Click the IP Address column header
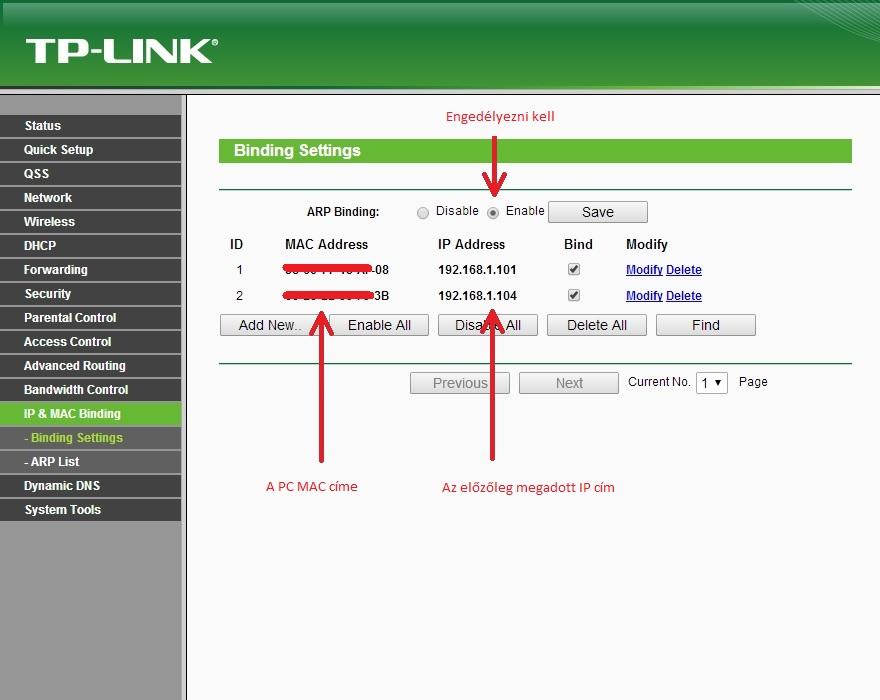This screenshot has width=880, height=700. coord(471,245)
